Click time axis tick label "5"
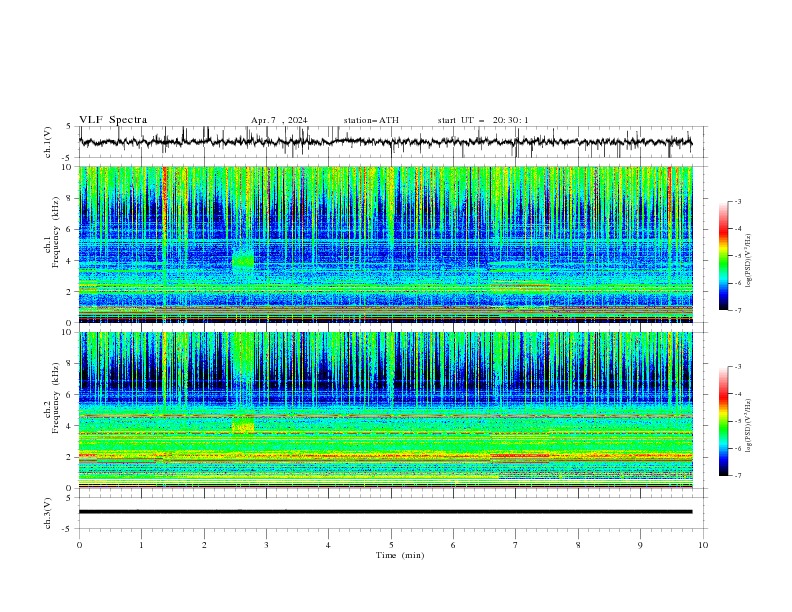Viewport: 792px width, 612px height. (x=391, y=545)
